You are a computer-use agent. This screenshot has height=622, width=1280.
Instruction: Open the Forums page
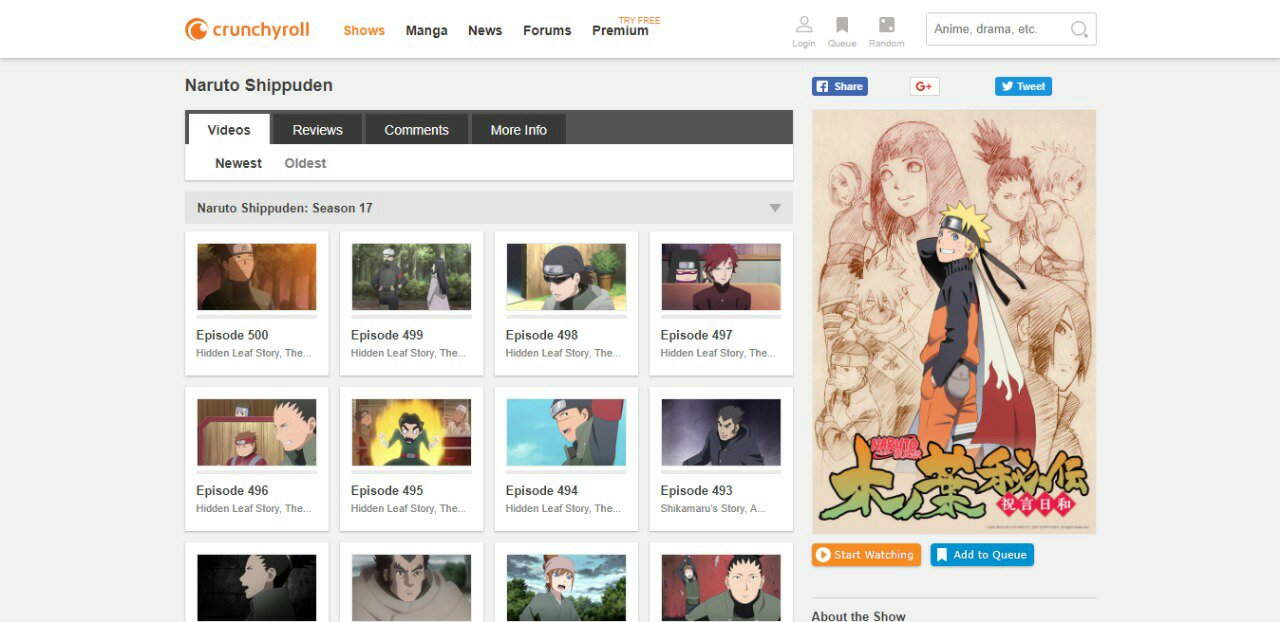(x=547, y=30)
